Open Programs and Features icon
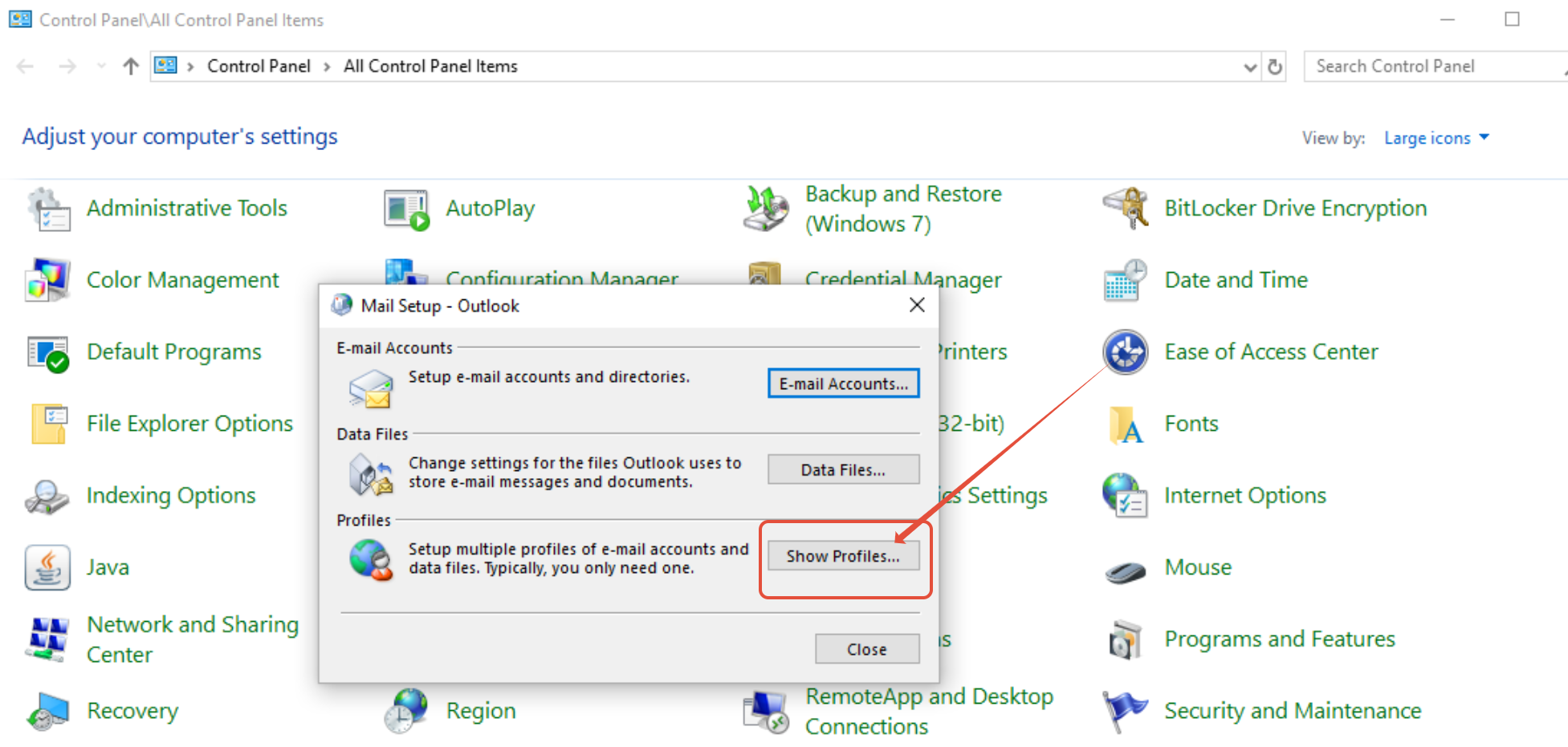 tap(1125, 639)
